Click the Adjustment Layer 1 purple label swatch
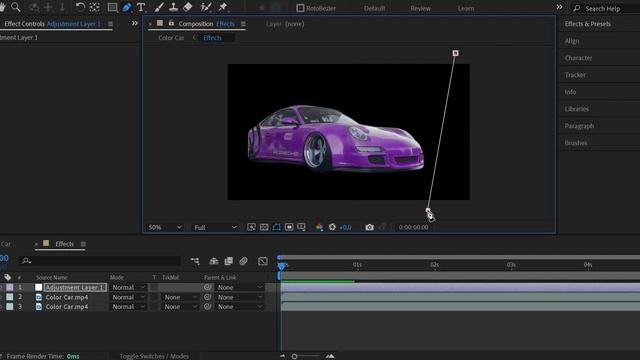The image size is (640, 360). tap(10, 287)
